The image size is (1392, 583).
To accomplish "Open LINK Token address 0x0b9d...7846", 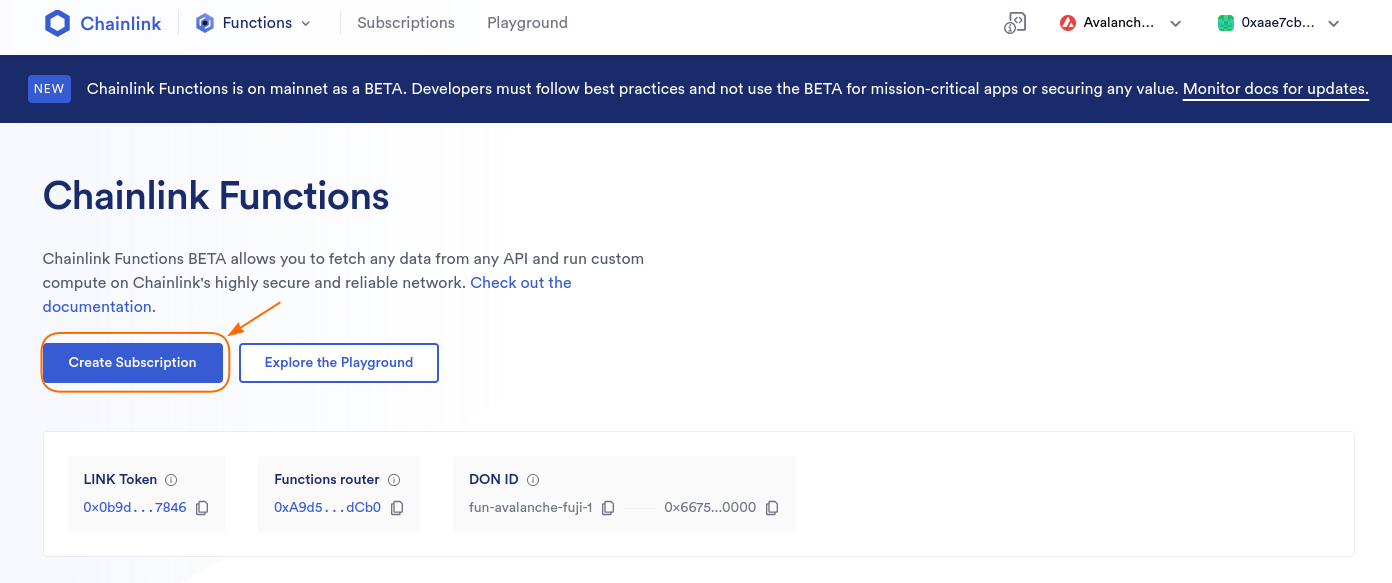I will [x=135, y=508].
